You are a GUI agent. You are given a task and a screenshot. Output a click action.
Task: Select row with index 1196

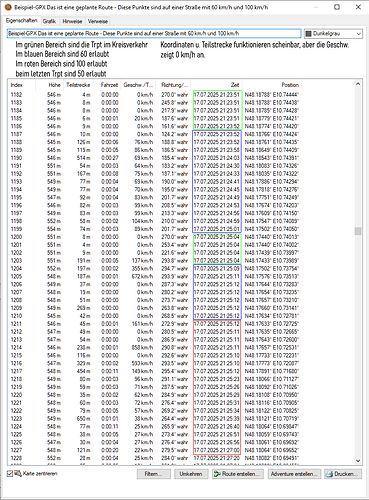point(155,205)
